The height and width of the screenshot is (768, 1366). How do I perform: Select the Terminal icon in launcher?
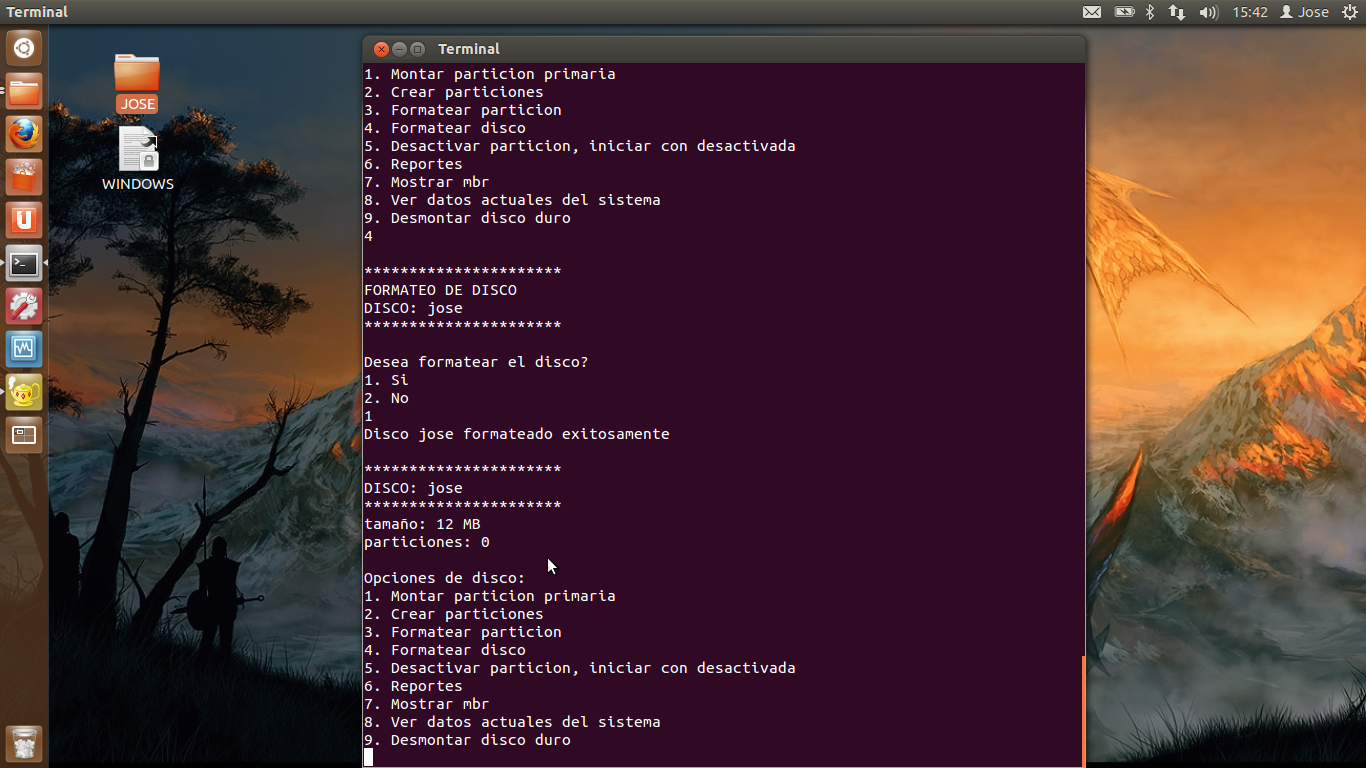(24, 264)
